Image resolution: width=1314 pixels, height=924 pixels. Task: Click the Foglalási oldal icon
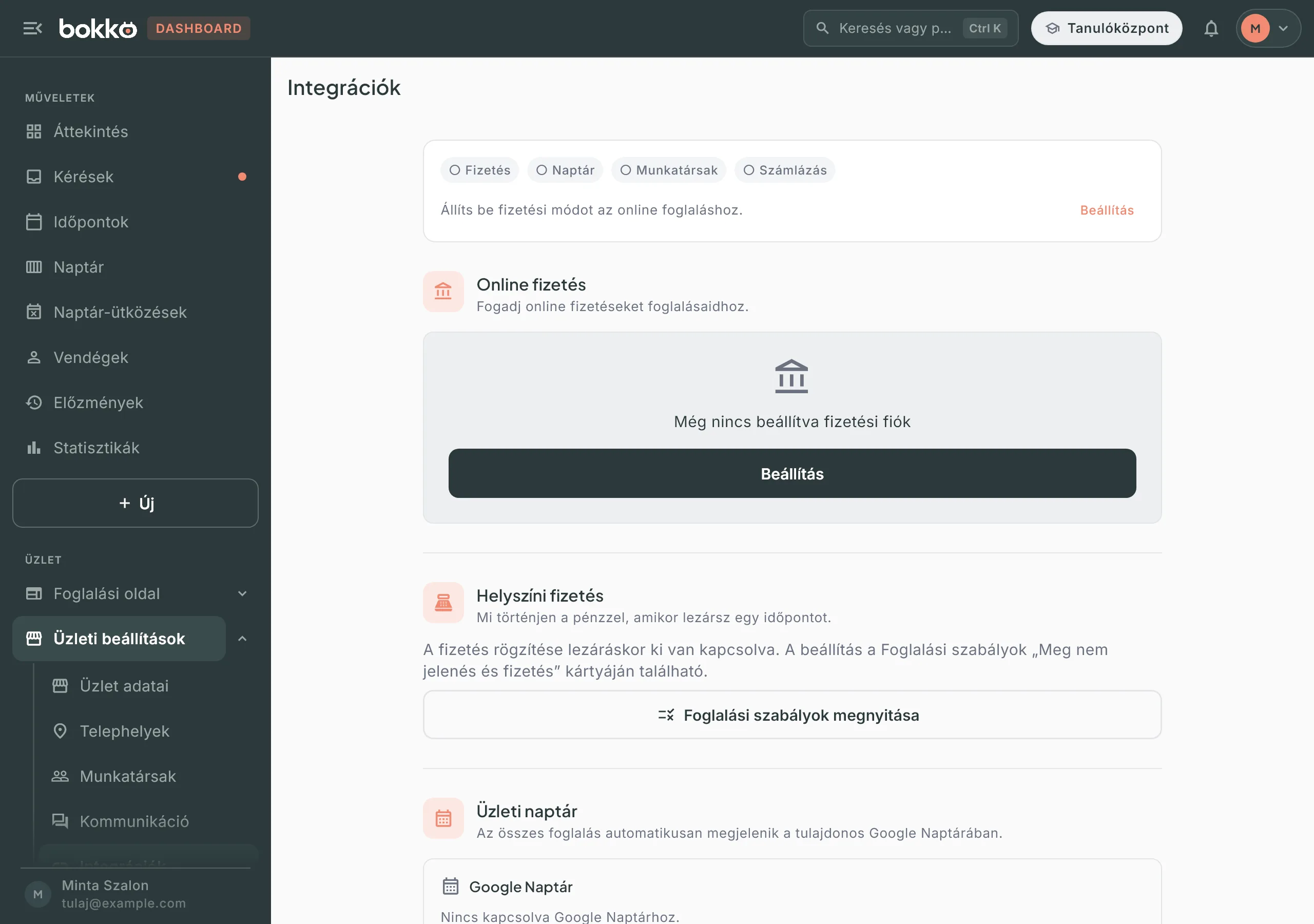coord(34,594)
